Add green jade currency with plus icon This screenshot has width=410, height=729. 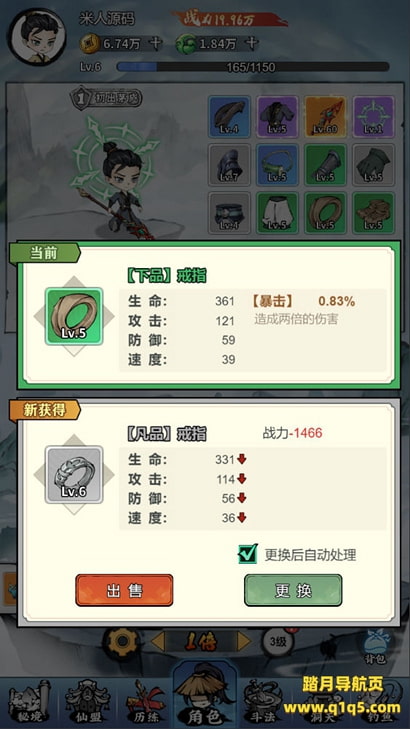tap(251, 44)
